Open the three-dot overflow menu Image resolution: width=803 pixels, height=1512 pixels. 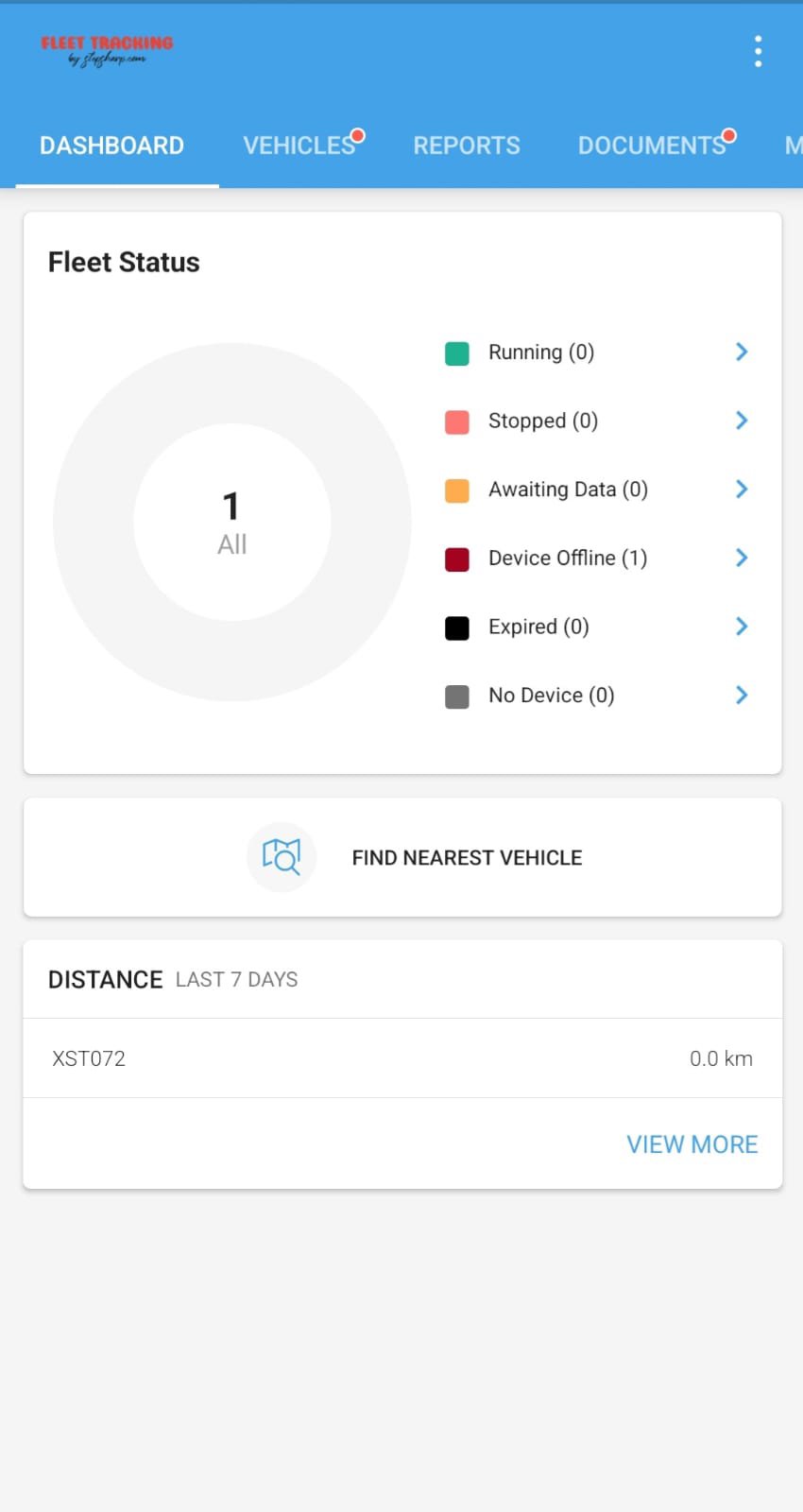pyautogui.click(x=757, y=51)
